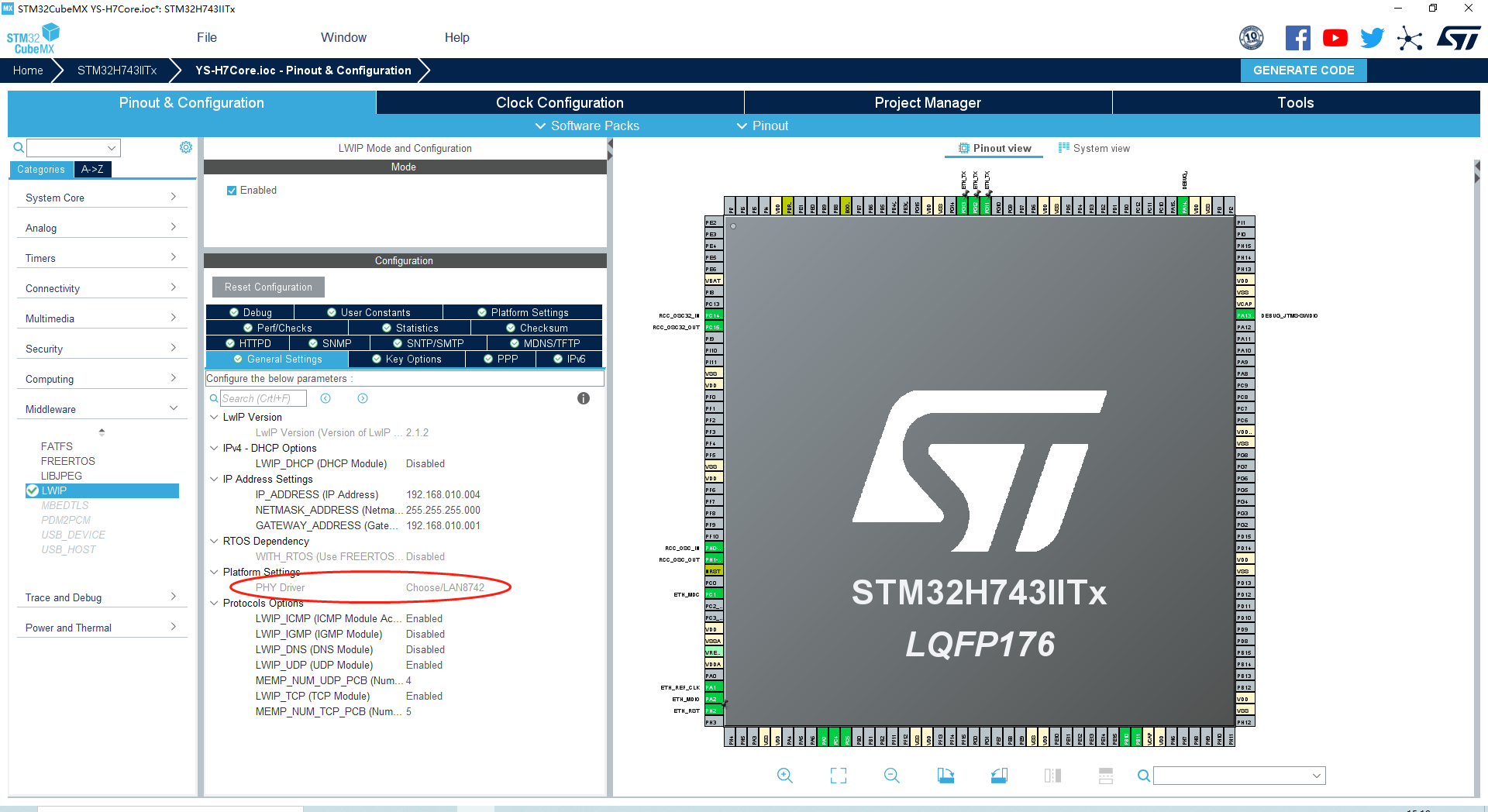Show parameter info via the info icon
The height and width of the screenshot is (812, 1488).
coord(584,398)
